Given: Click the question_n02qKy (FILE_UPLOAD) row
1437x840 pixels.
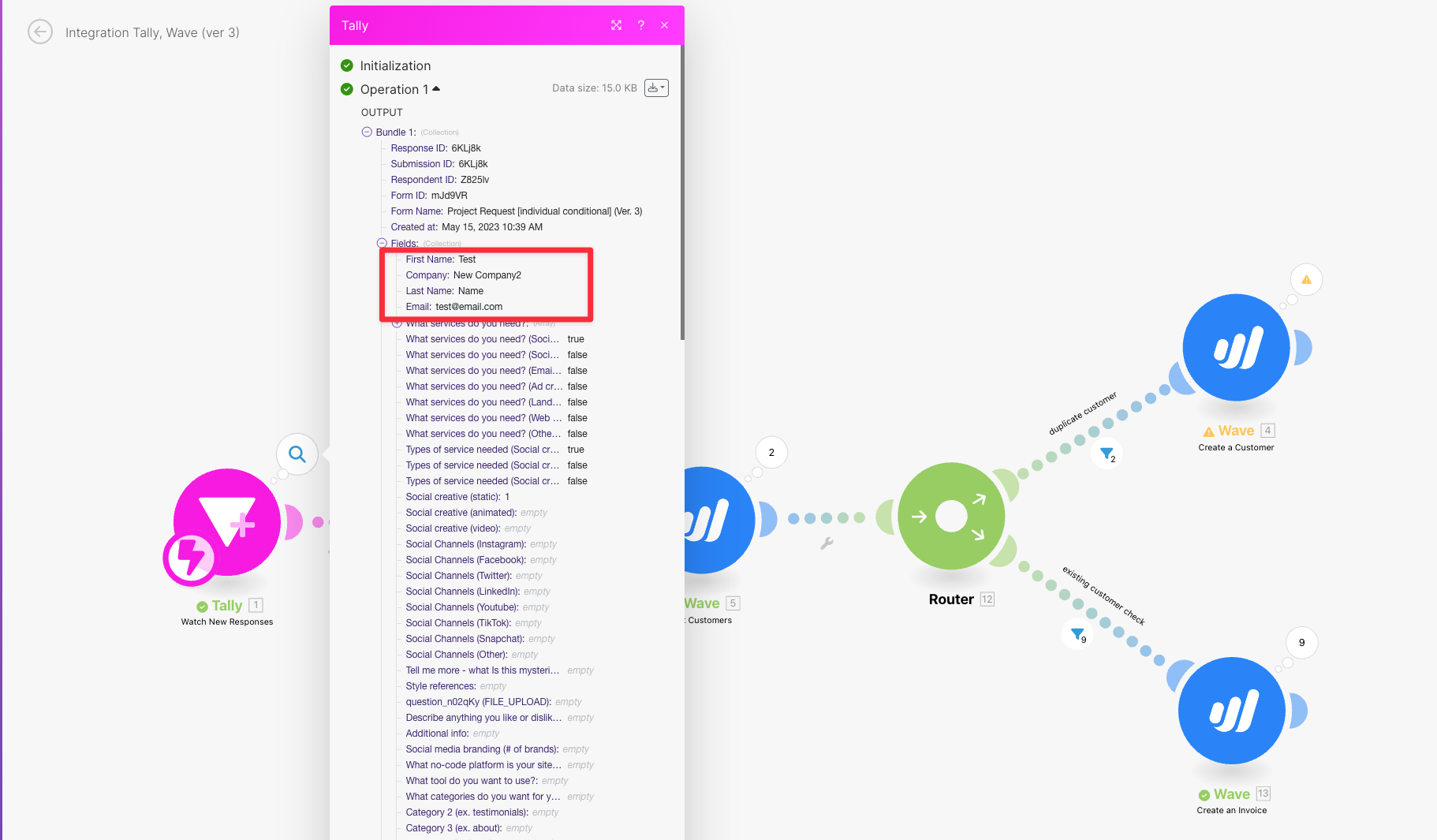Looking at the screenshot, I should click(x=494, y=702).
